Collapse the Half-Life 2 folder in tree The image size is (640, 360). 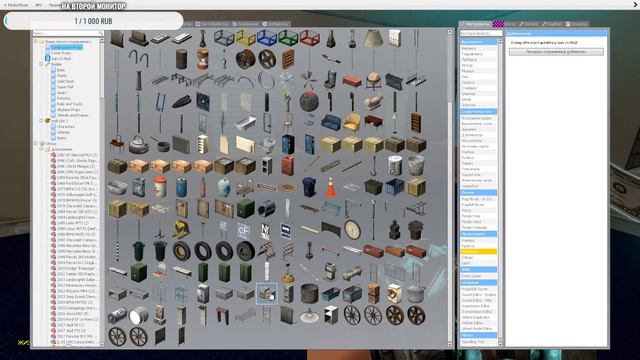click(41, 121)
